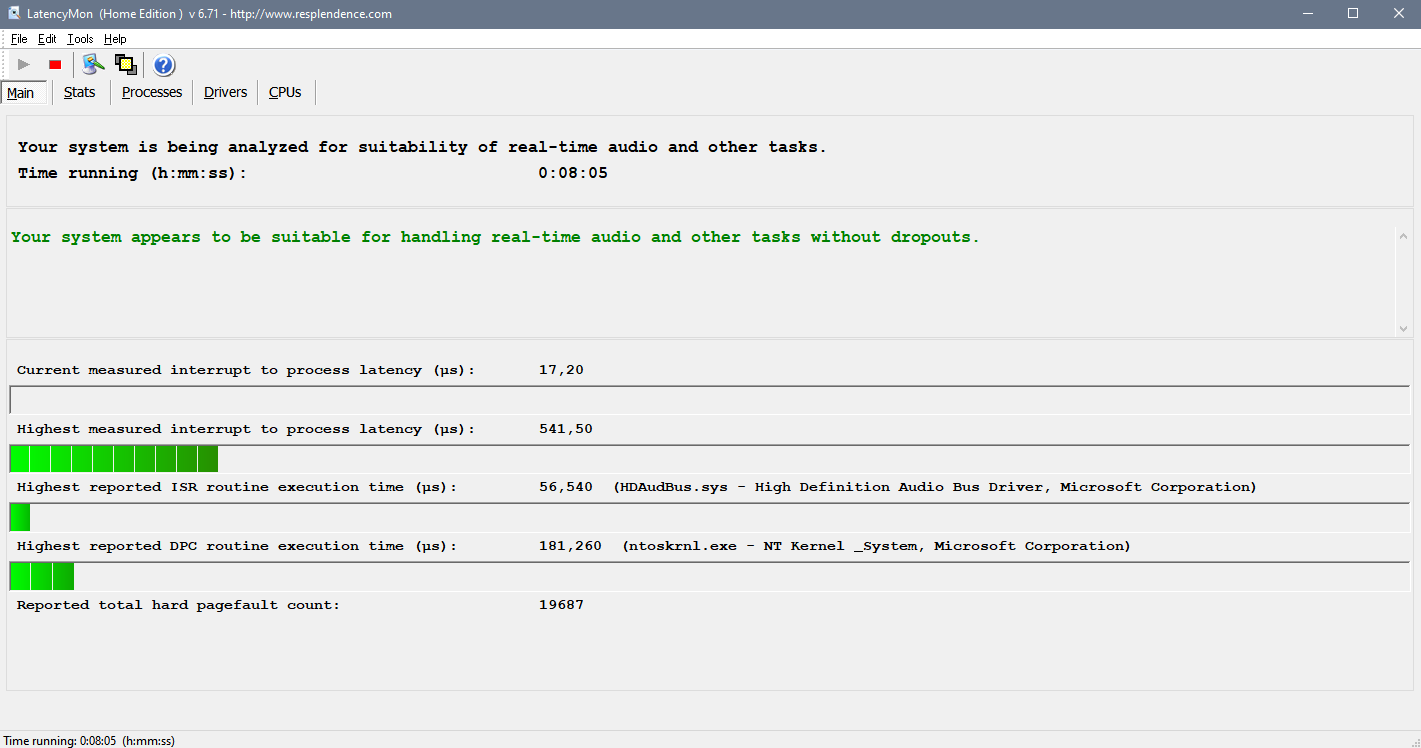Click the pagefault count value 19687

coord(561,605)
